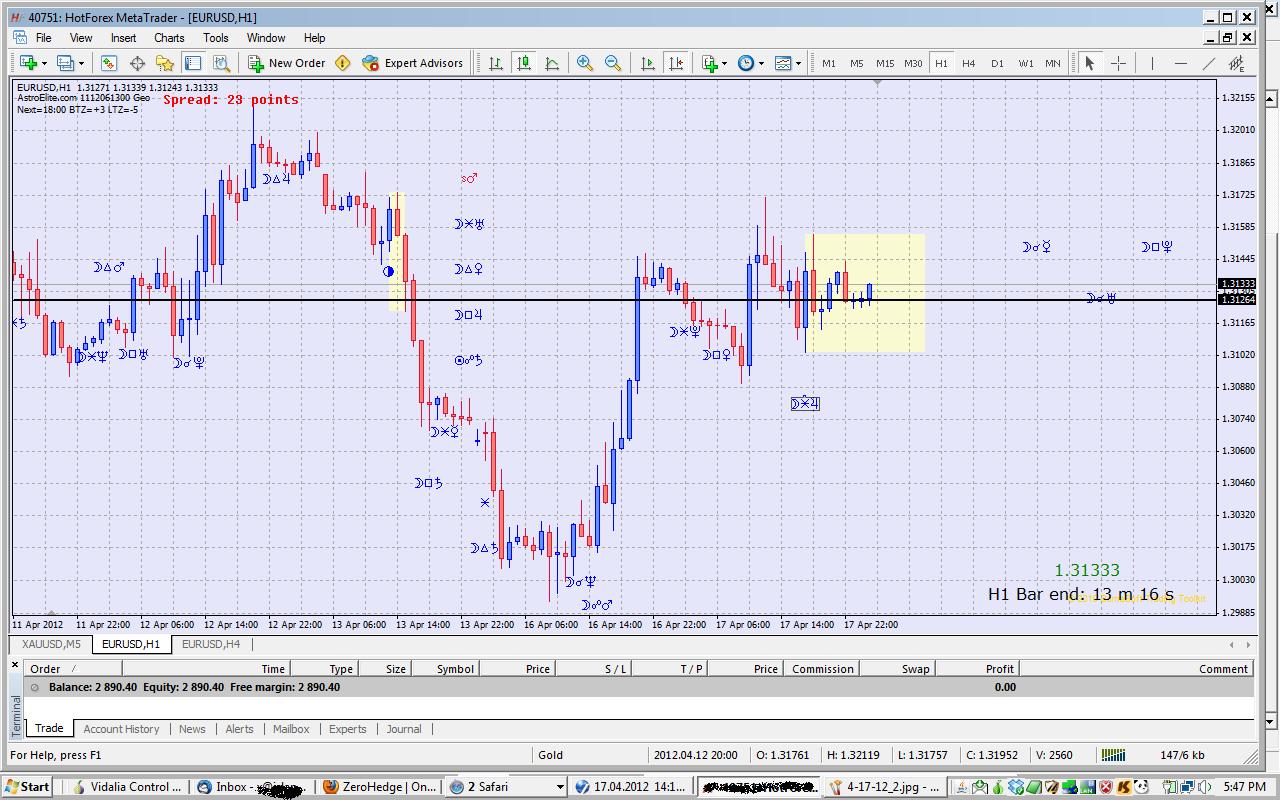Toggle the Terminal panel button
The height and width of the screenshot is (800, 1280).
pos(193,63)
